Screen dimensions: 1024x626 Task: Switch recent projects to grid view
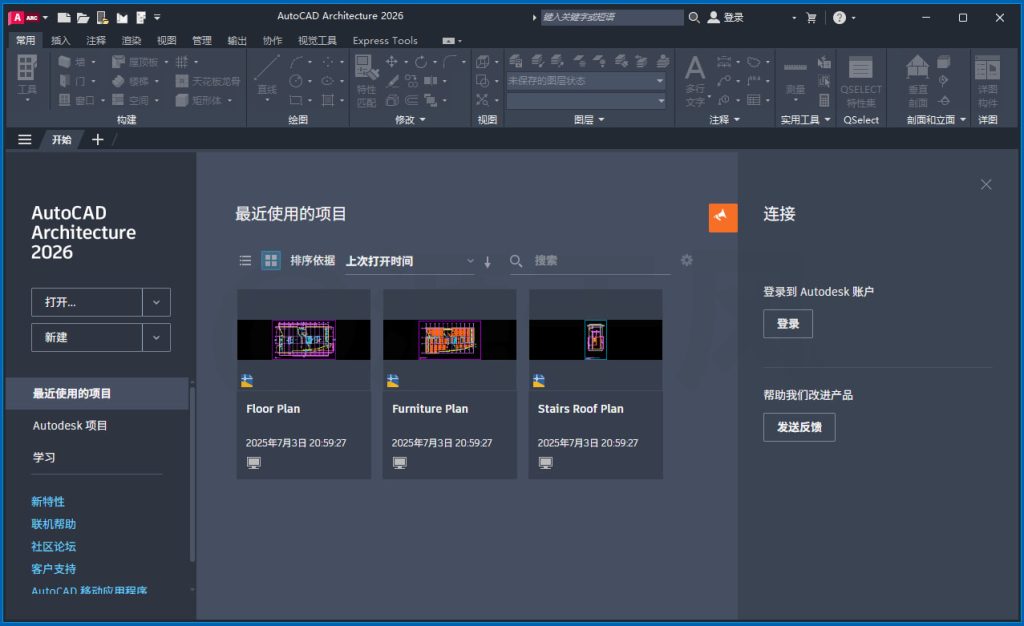click(270, 261)
